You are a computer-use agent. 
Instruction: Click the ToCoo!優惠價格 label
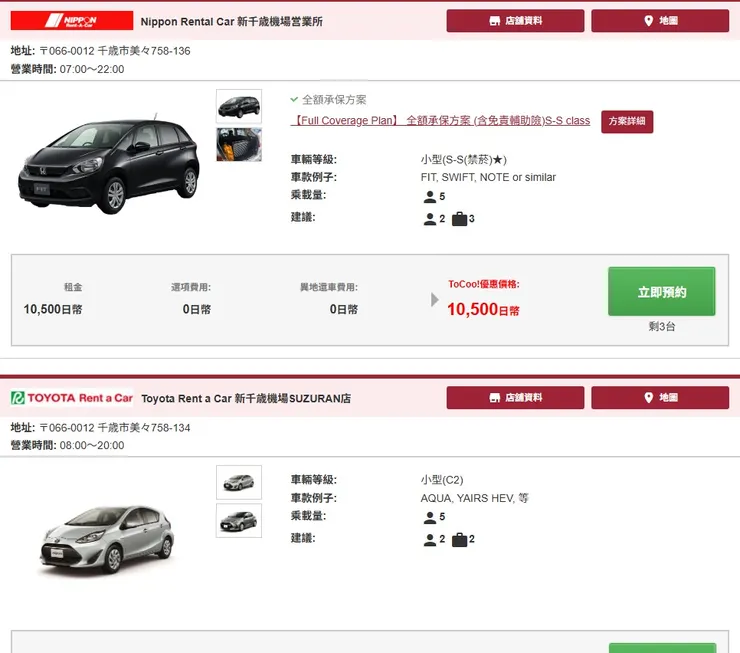pyautogui.click(x=484, y=284)
